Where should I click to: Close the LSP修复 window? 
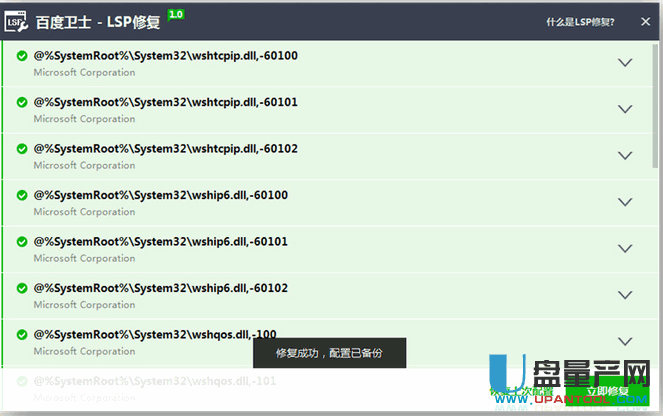(645, 21)
